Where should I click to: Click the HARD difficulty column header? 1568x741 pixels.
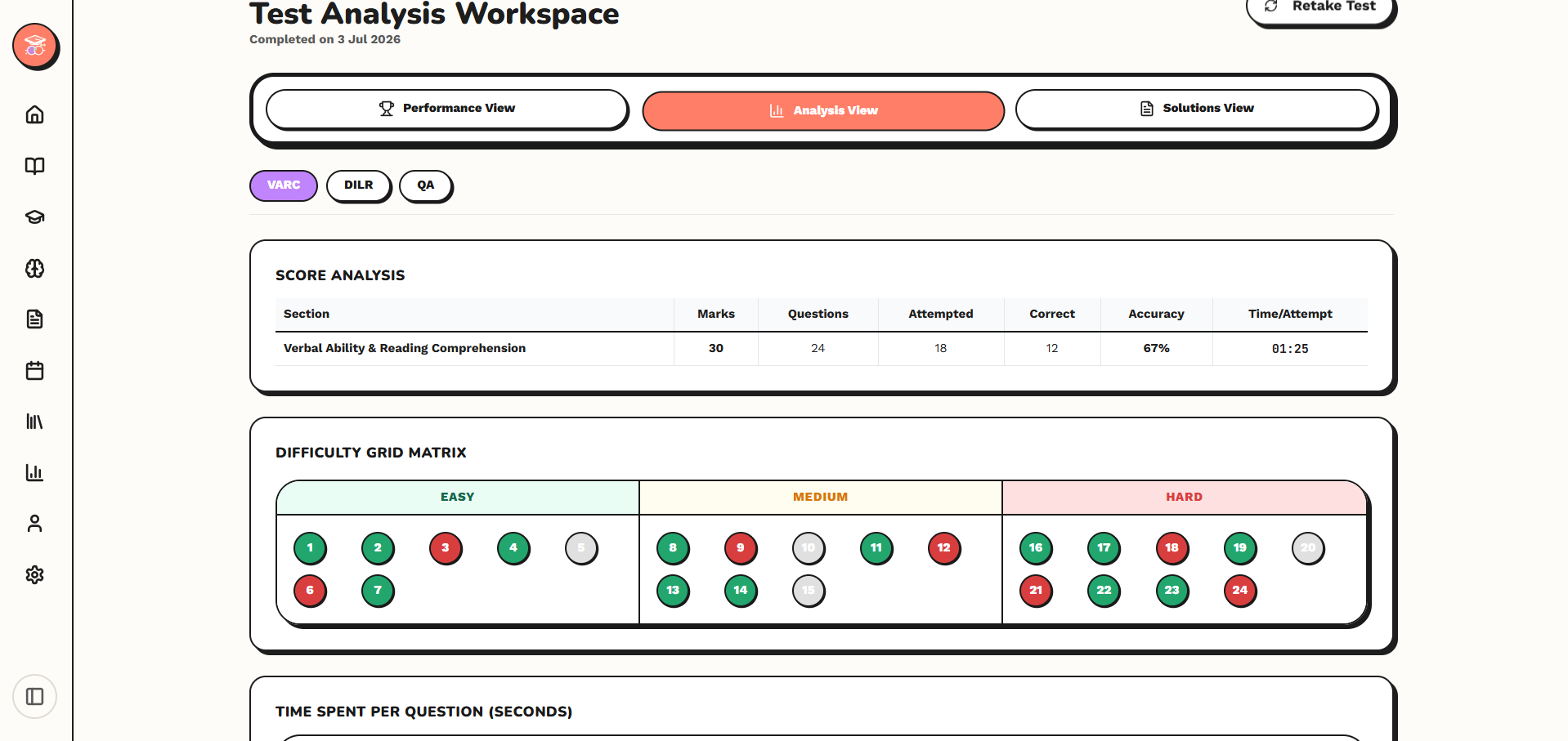(1185, 498)
